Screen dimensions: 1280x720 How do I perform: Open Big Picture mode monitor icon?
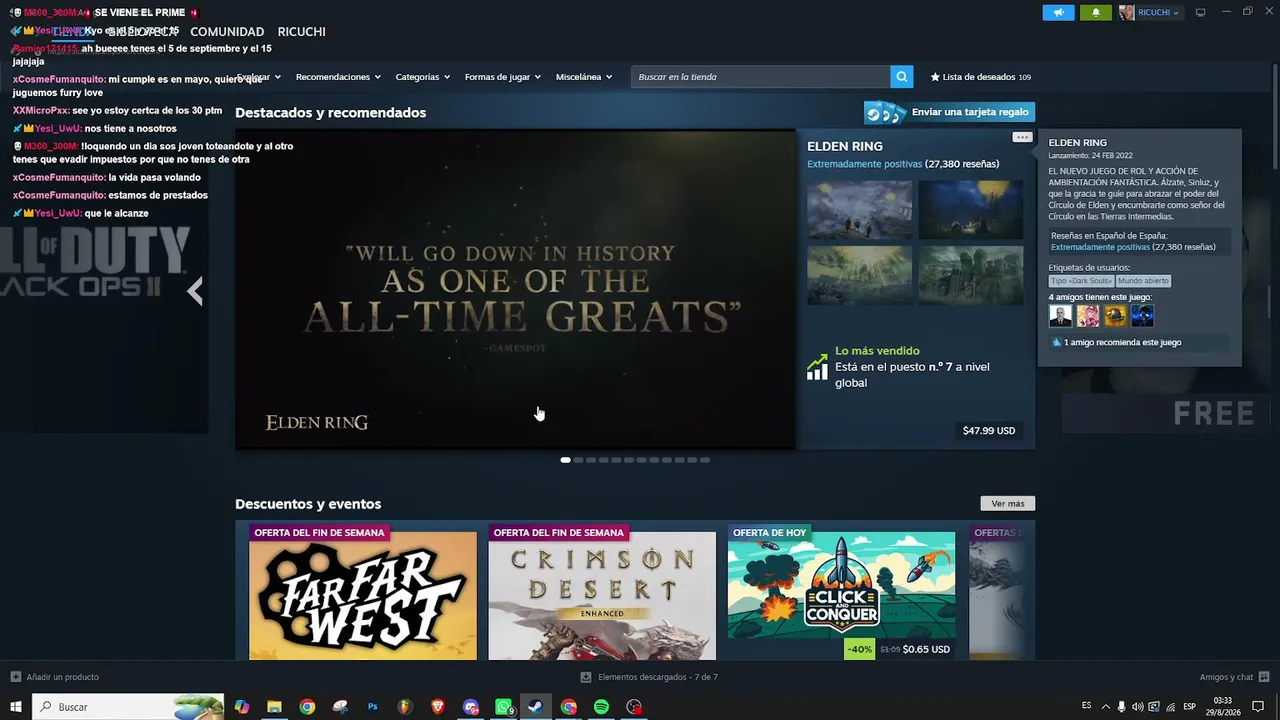coord(1200,12)
